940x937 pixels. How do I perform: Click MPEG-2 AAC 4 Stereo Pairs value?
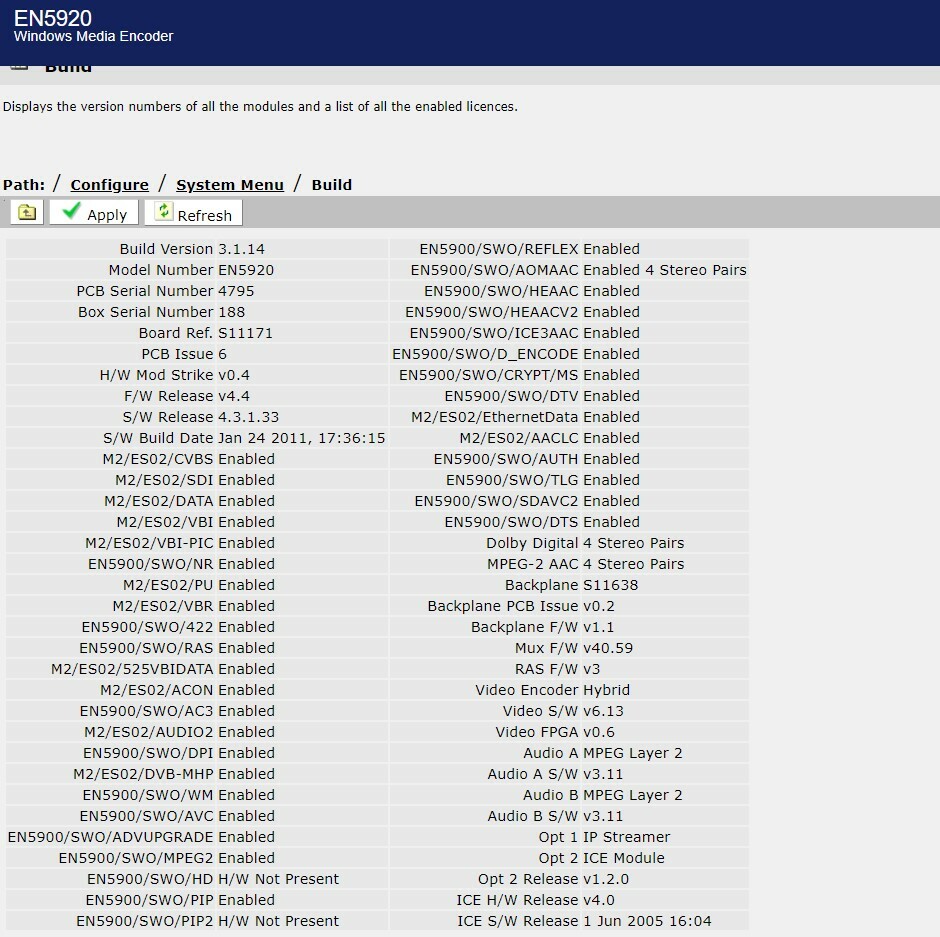(634, 564)
